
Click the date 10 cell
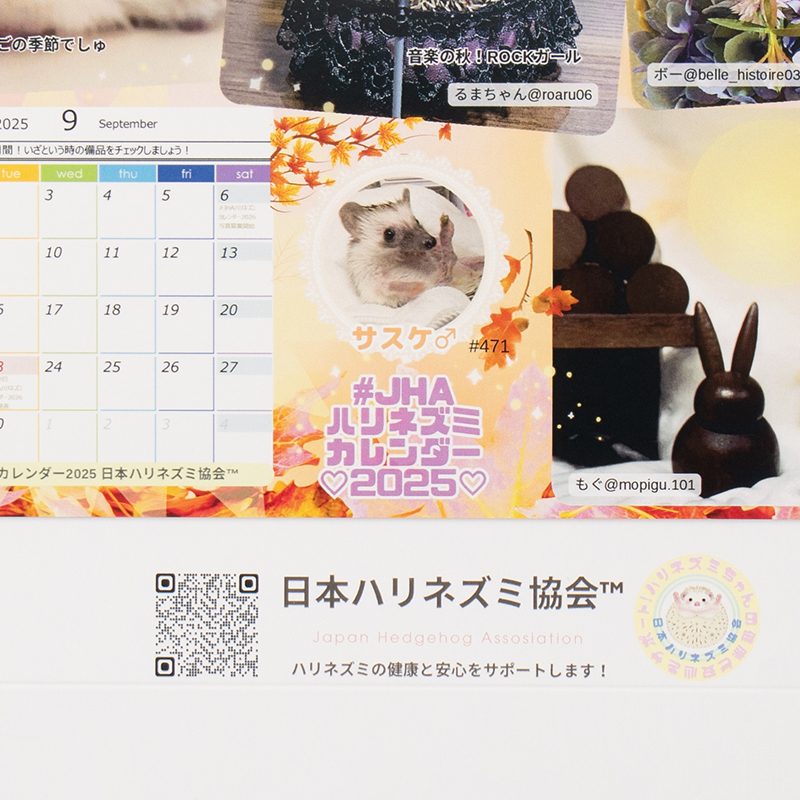pos(68,268)
